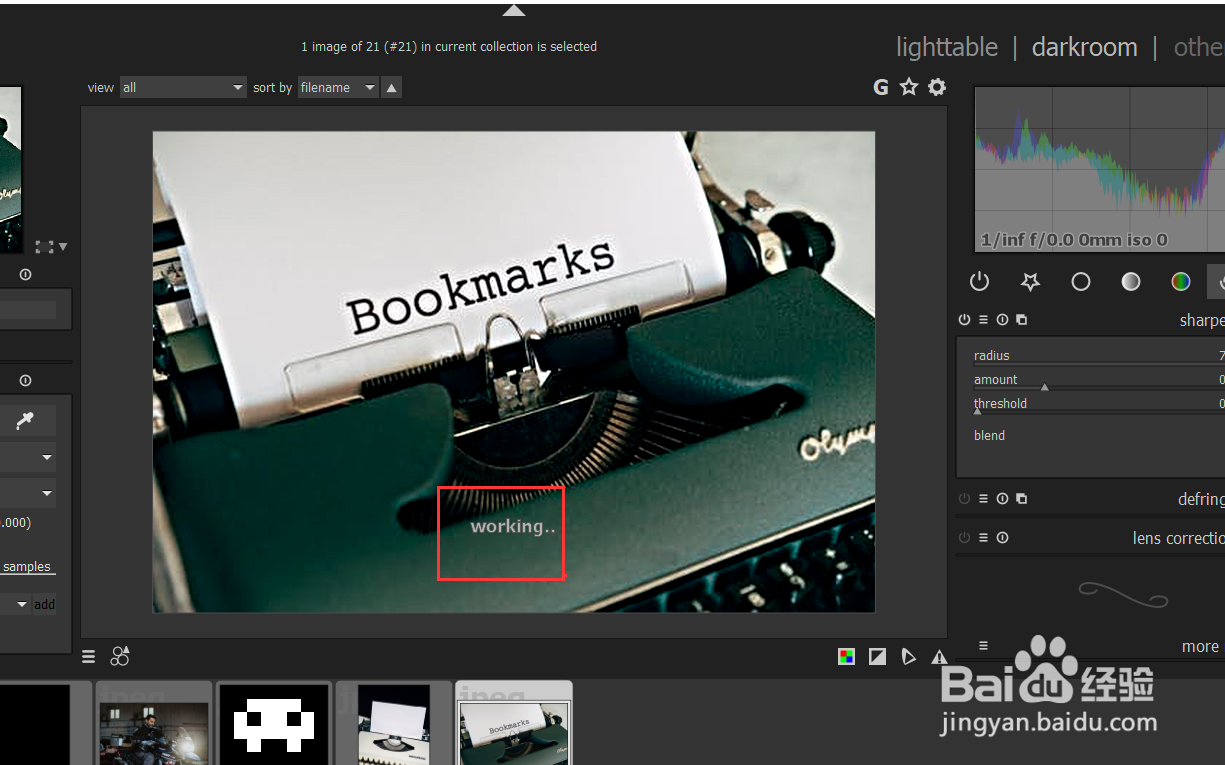Enable the lens correction module
Screen dimensions: 1225x765
(x=964, y=538)
